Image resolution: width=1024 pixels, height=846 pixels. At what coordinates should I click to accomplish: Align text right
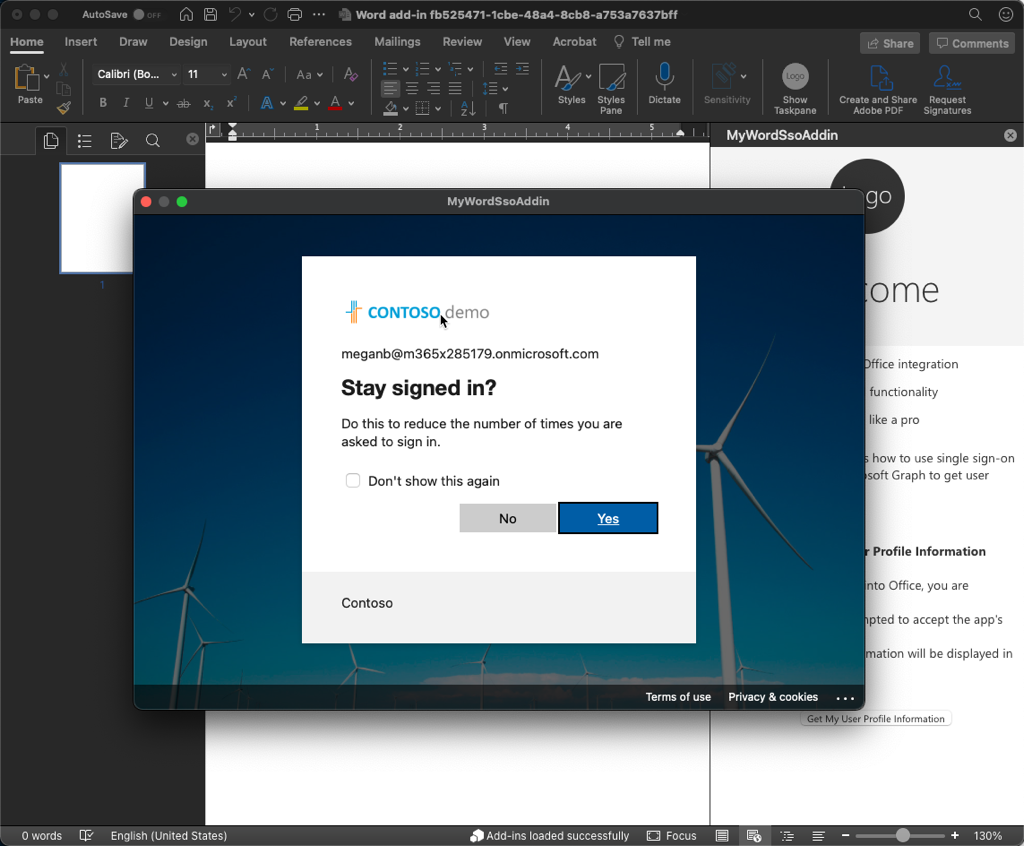coord(434,88)
